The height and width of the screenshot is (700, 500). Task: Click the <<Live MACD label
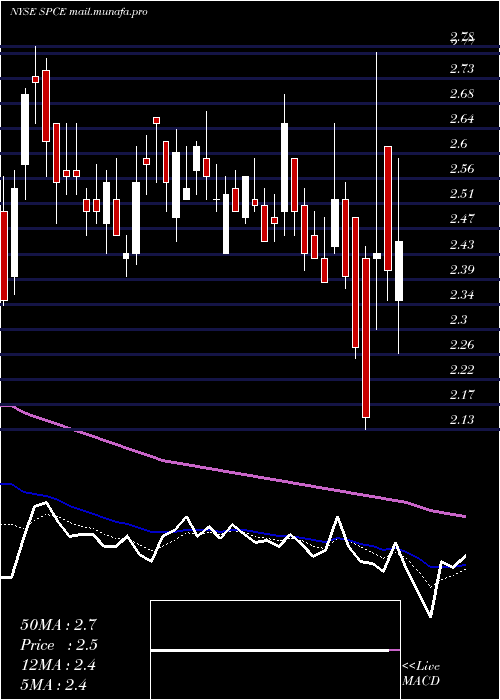pos(421,674)
